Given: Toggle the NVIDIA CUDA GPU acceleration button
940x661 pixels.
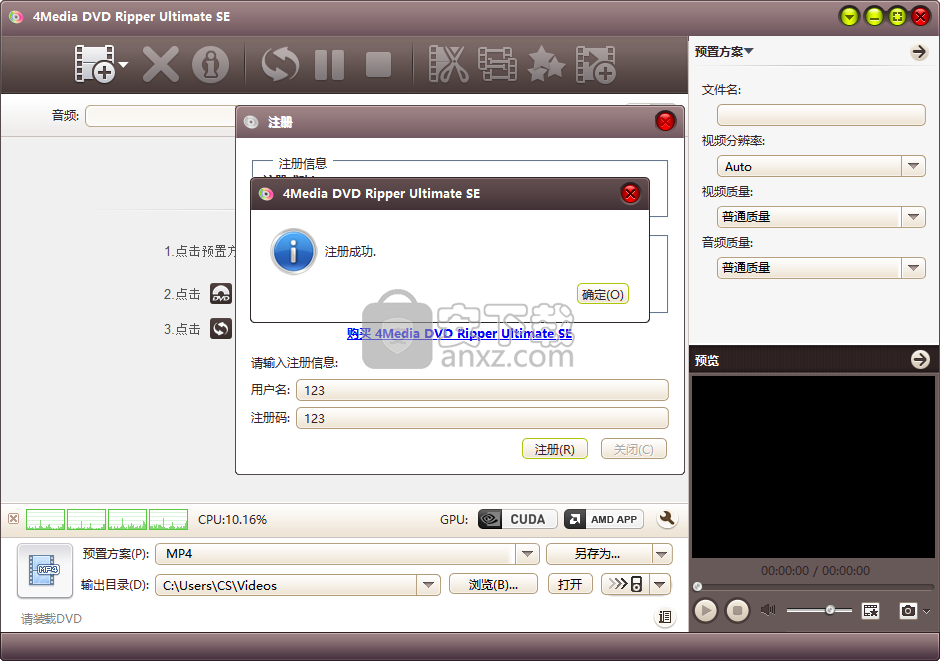Looking at the screenshot, I should 517,519.
